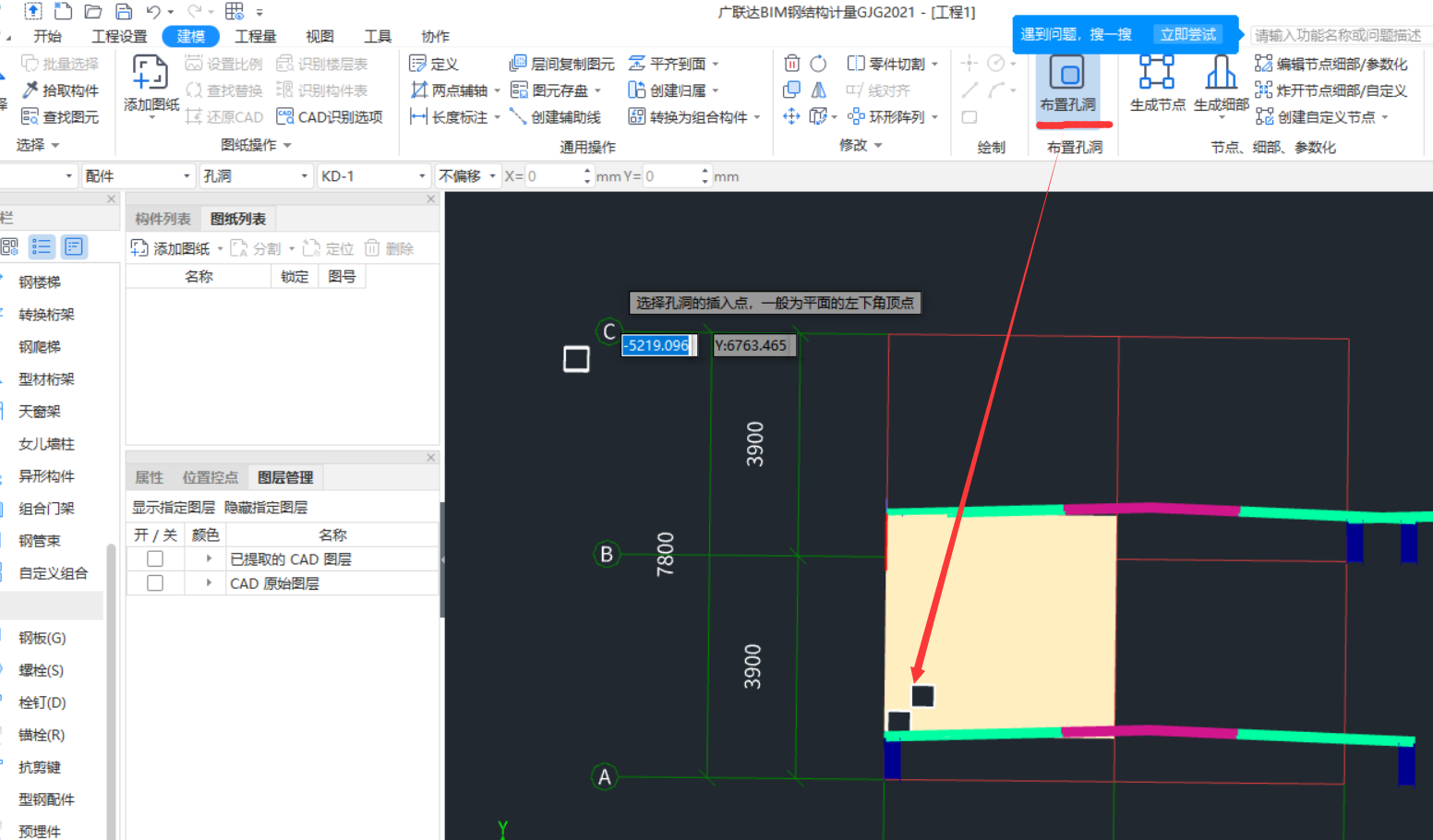The height and width of the screenshot is (840, 1433).
Task: Click the 生成细部 icon
Action: pos(1221,72)
